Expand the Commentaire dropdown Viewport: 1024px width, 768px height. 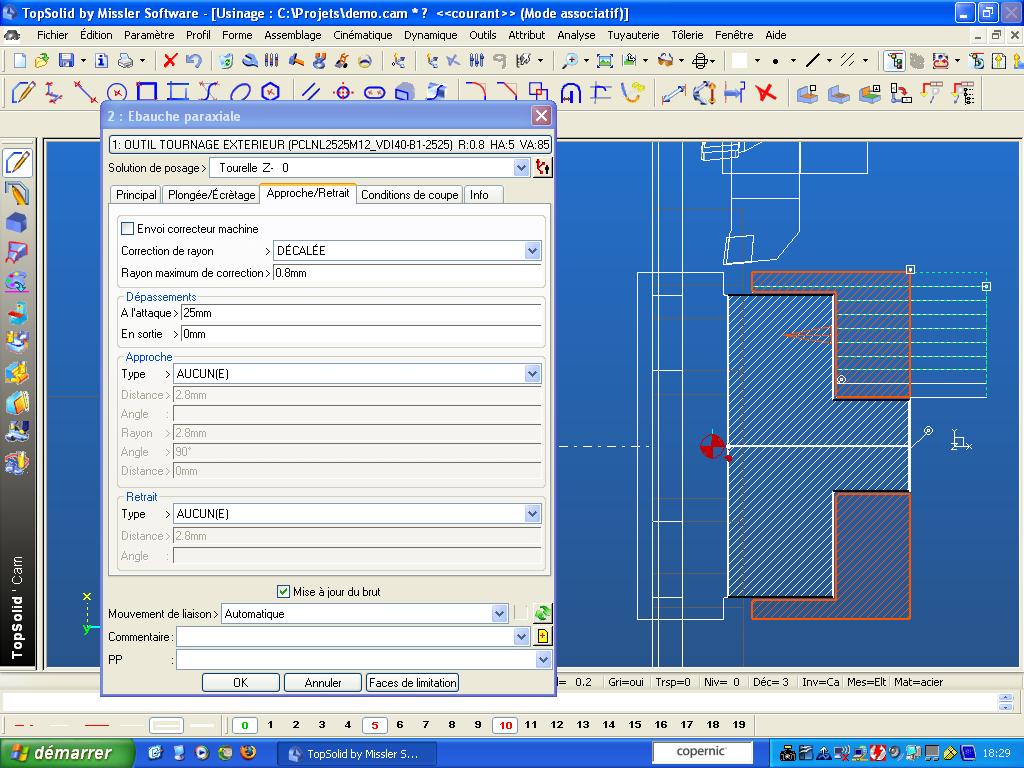pos(521,636)
